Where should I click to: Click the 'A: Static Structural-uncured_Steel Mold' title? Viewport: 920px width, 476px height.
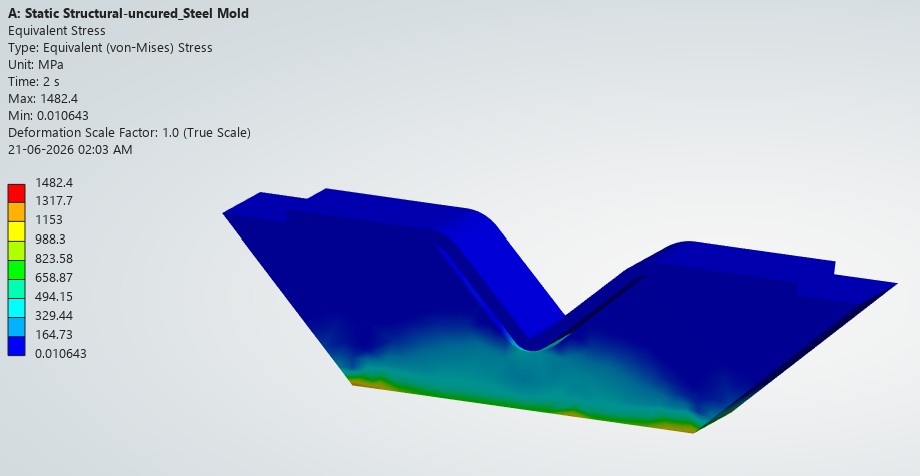(x=128, y=13)
